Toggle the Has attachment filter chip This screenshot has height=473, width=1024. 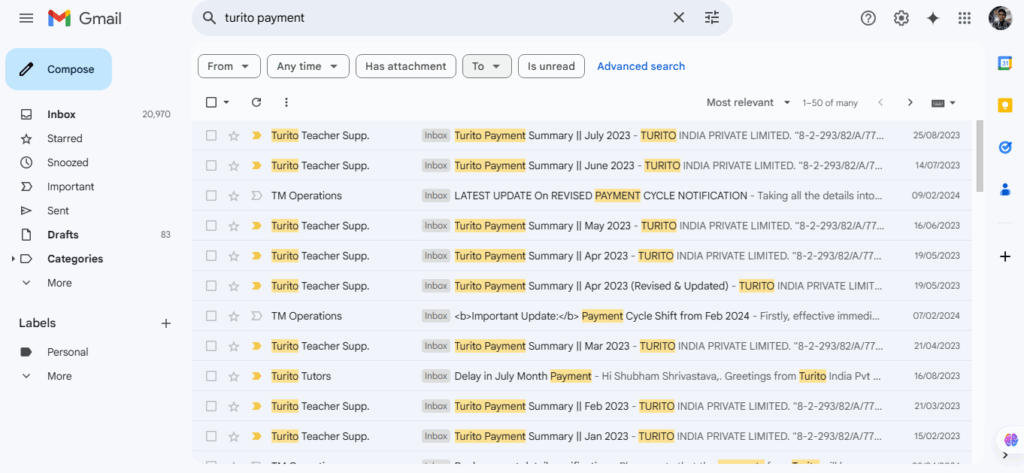pyautogui.click(x=406, y=66)
